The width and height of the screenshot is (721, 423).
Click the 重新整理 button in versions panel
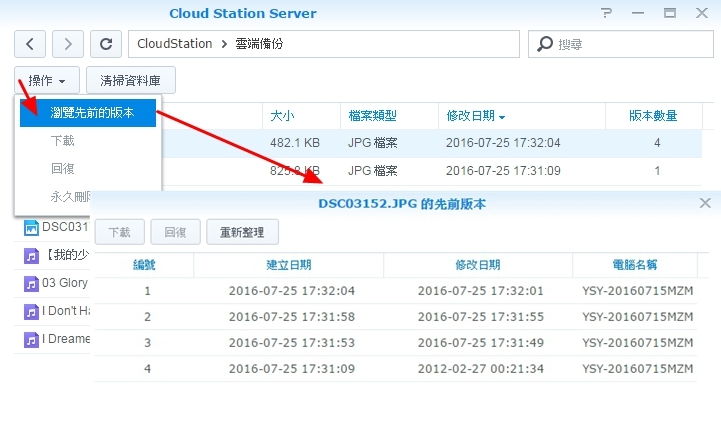click(x=243, y=232)
